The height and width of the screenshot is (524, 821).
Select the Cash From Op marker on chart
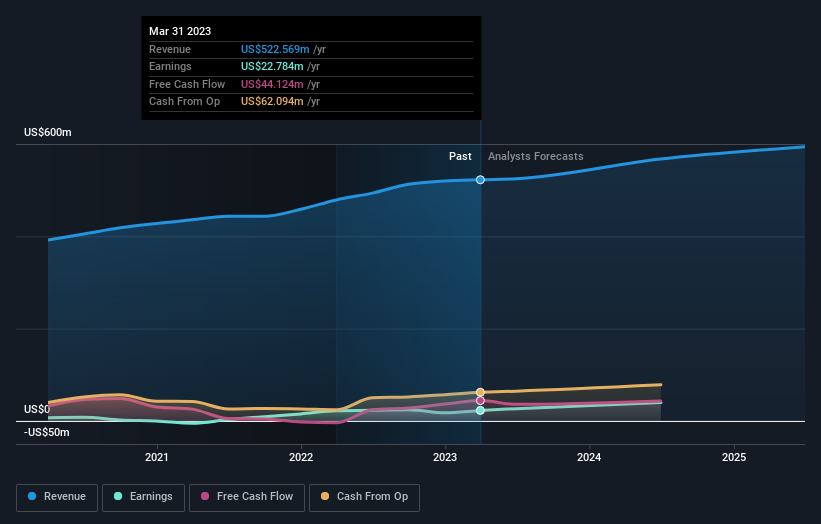(480, 392)
